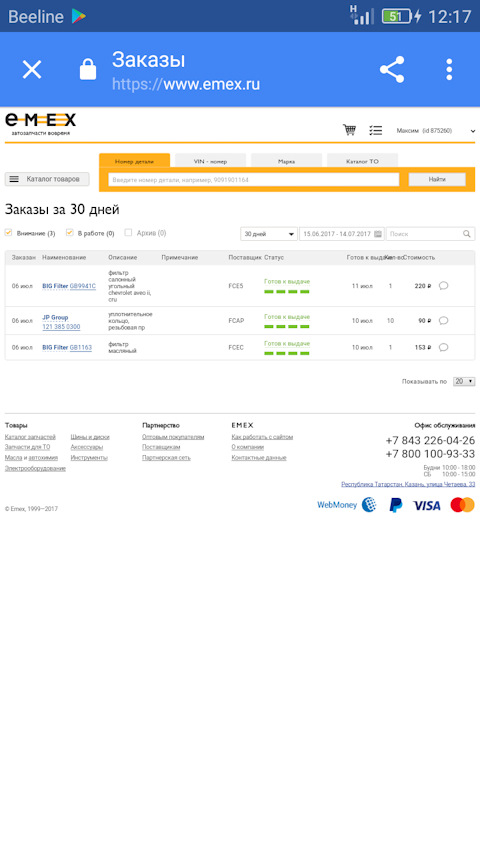This screenshot has height=854, width=480.
Task: Click phone number +7 800 100-93-33
Action: pos(430,454)
